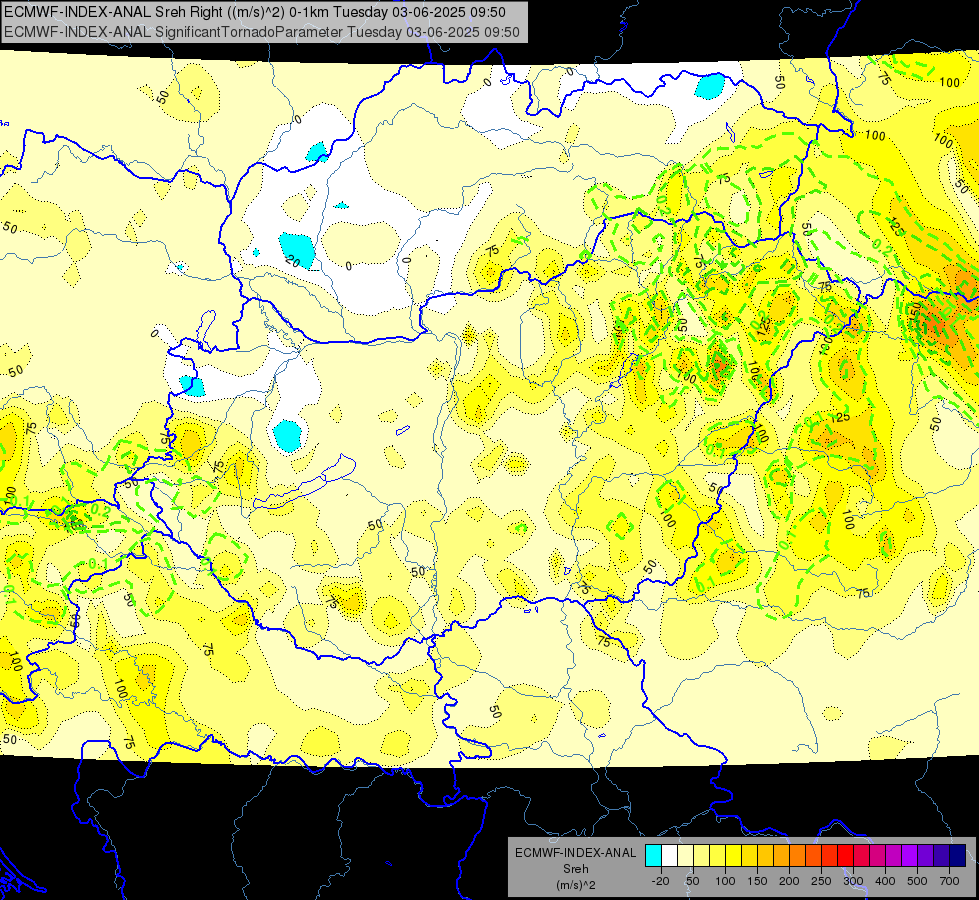Image resolution: width=979 pixels, height=900 pixels.
Task: Click the -20 contour label on the map
Action: point(292,261)
